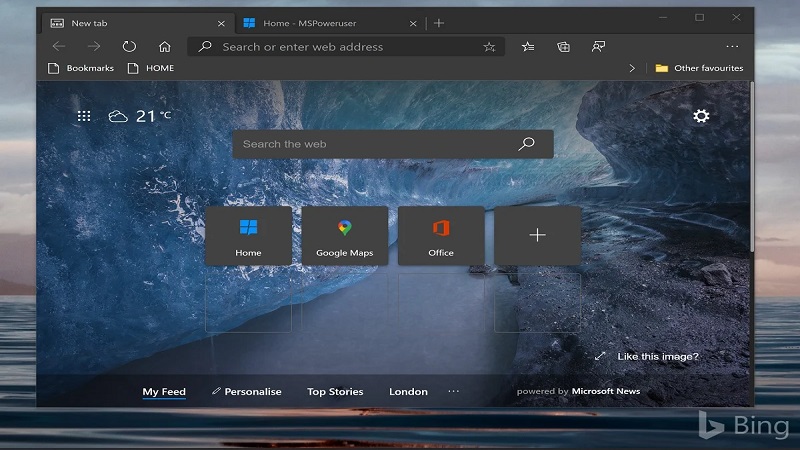This screenshot has width=800, height=450.
Task: Expand more feed topics ellipsis
Action: (x=454, y=391)
